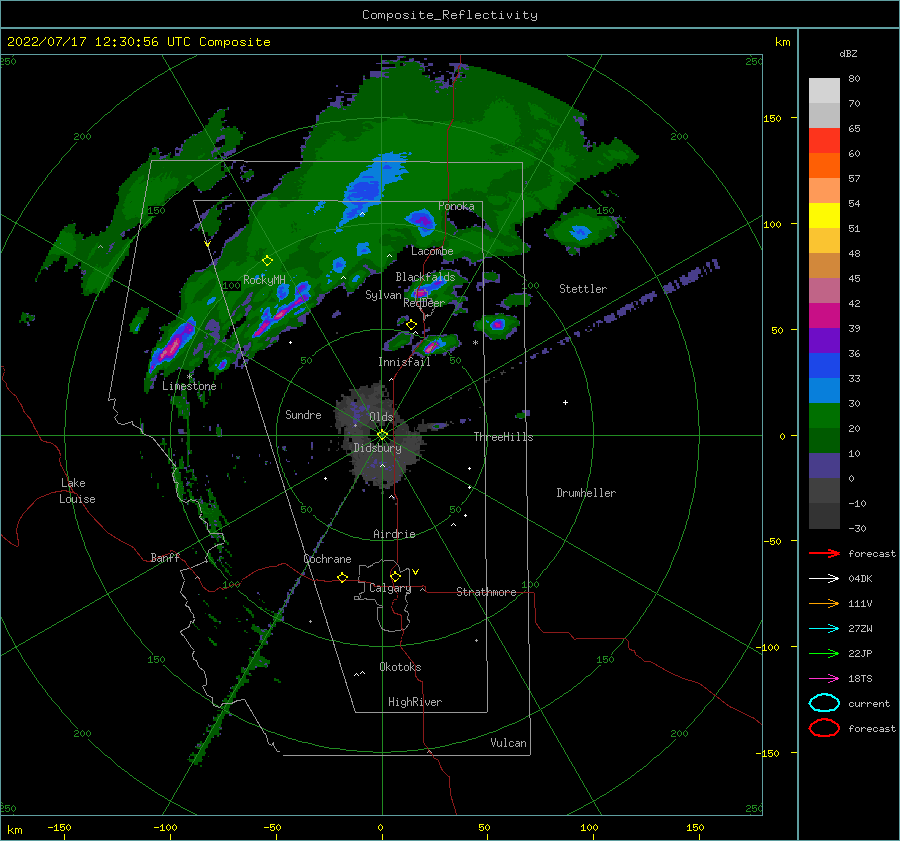The width and height of the screenshot is (900, 841).
Task: Click the Cochrane town label
Action: [327, 559]
